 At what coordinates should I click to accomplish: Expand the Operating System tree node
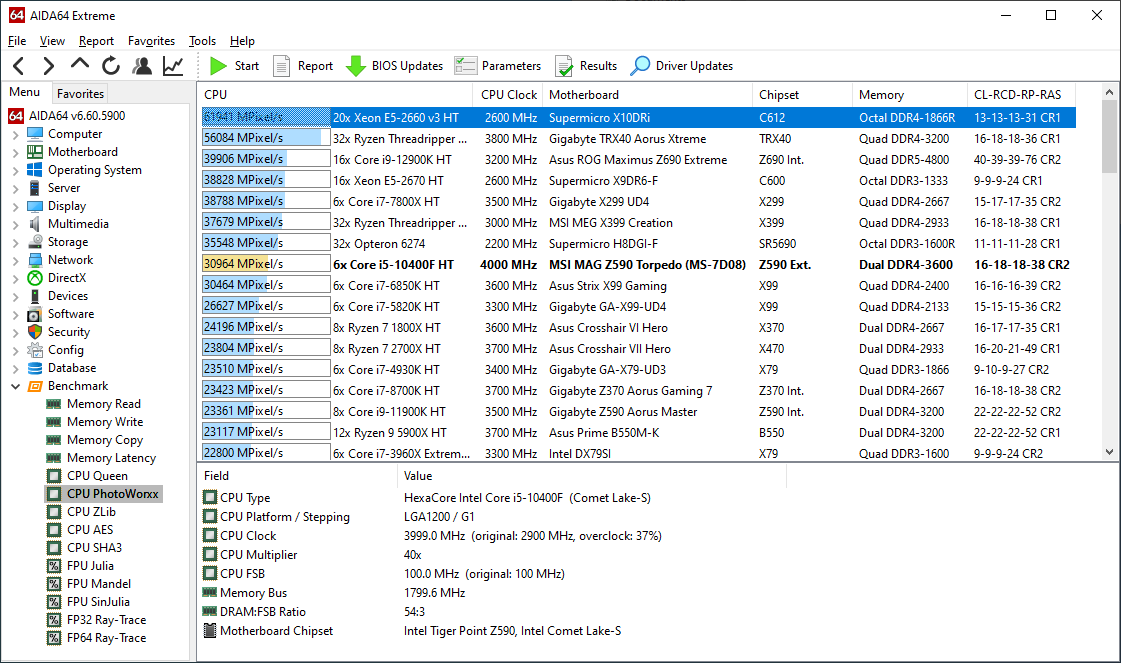click(15, 170)
